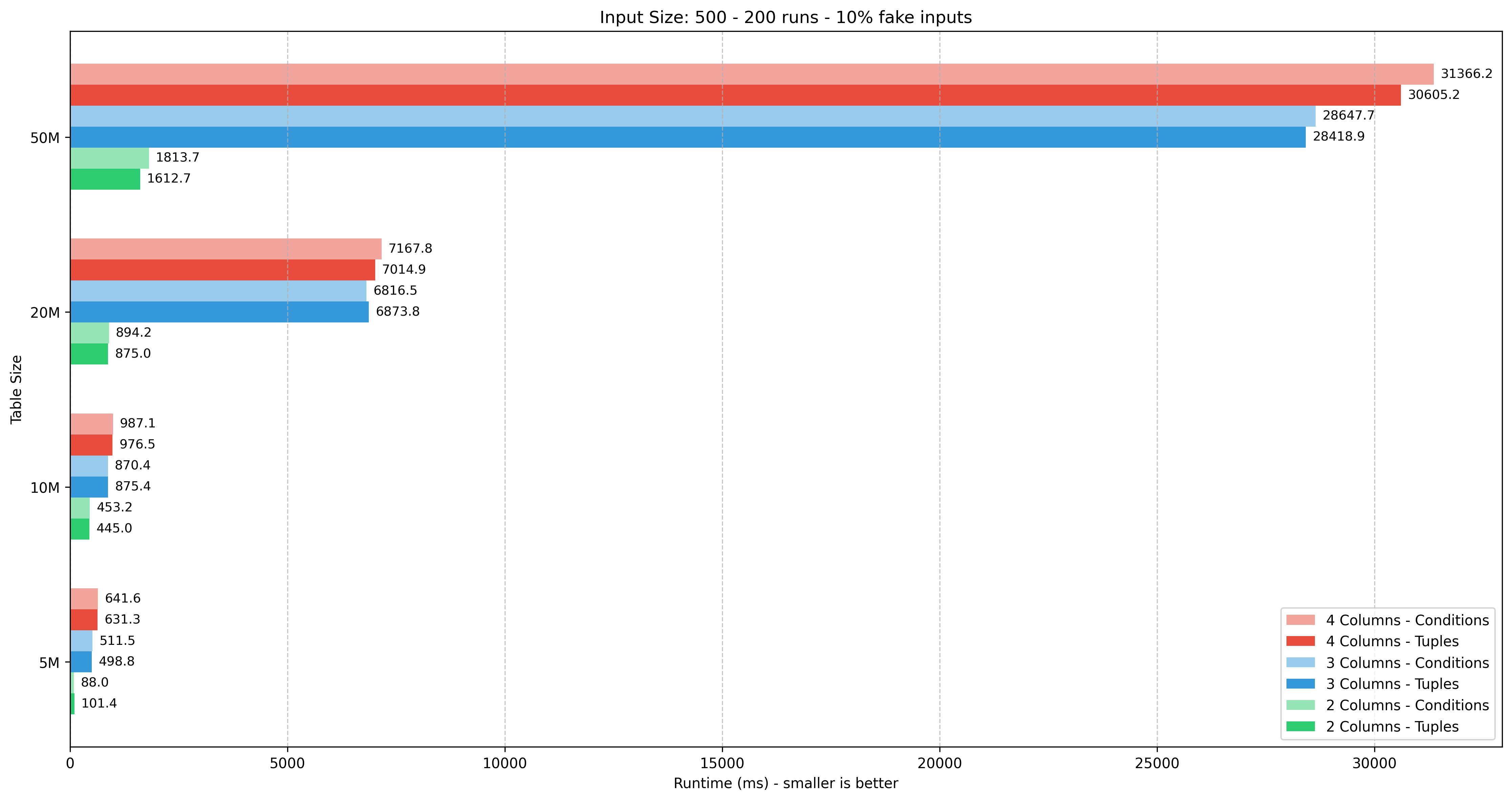Click the Runtime (ms) x-axis label
The height and width of the screenshot is (801, 1512).
[785, 783]
